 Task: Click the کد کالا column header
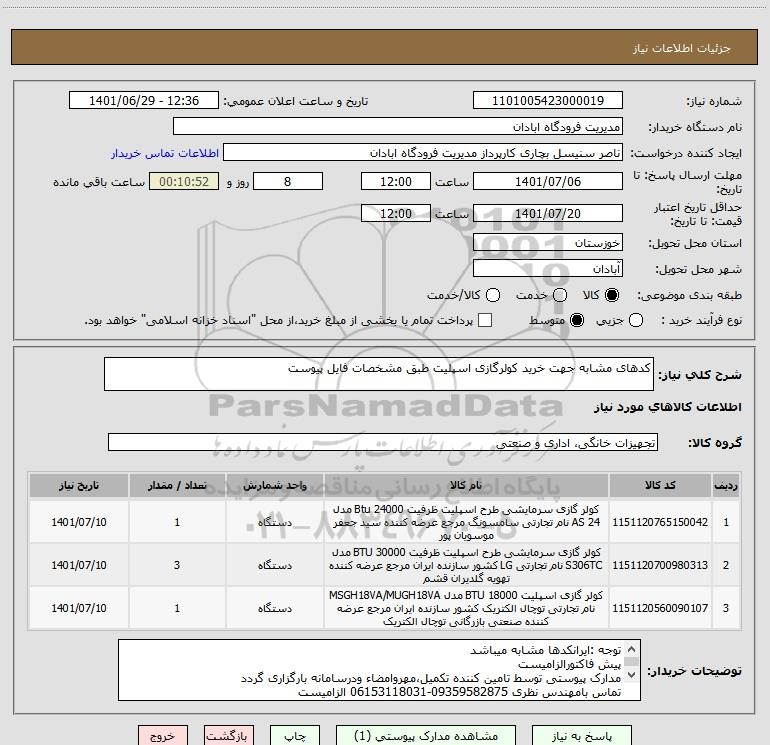660,485
